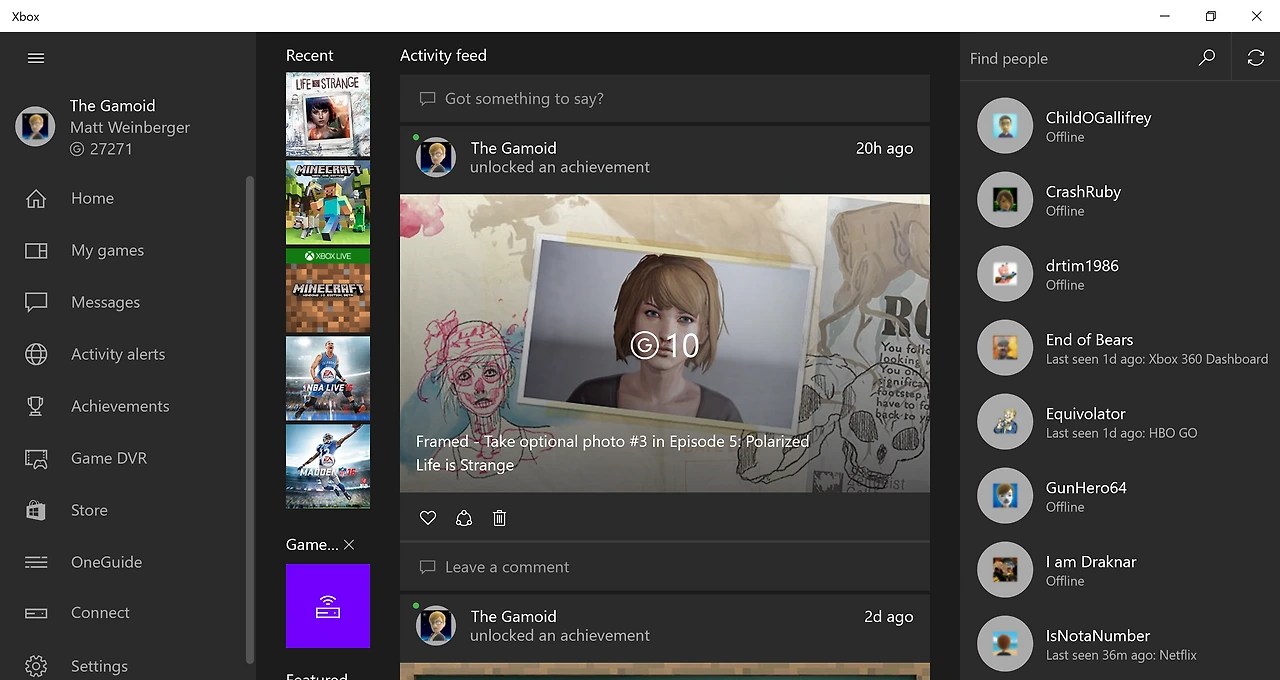Like the Framed achievement post
The image size is (1280, 680).
[427, 518]
